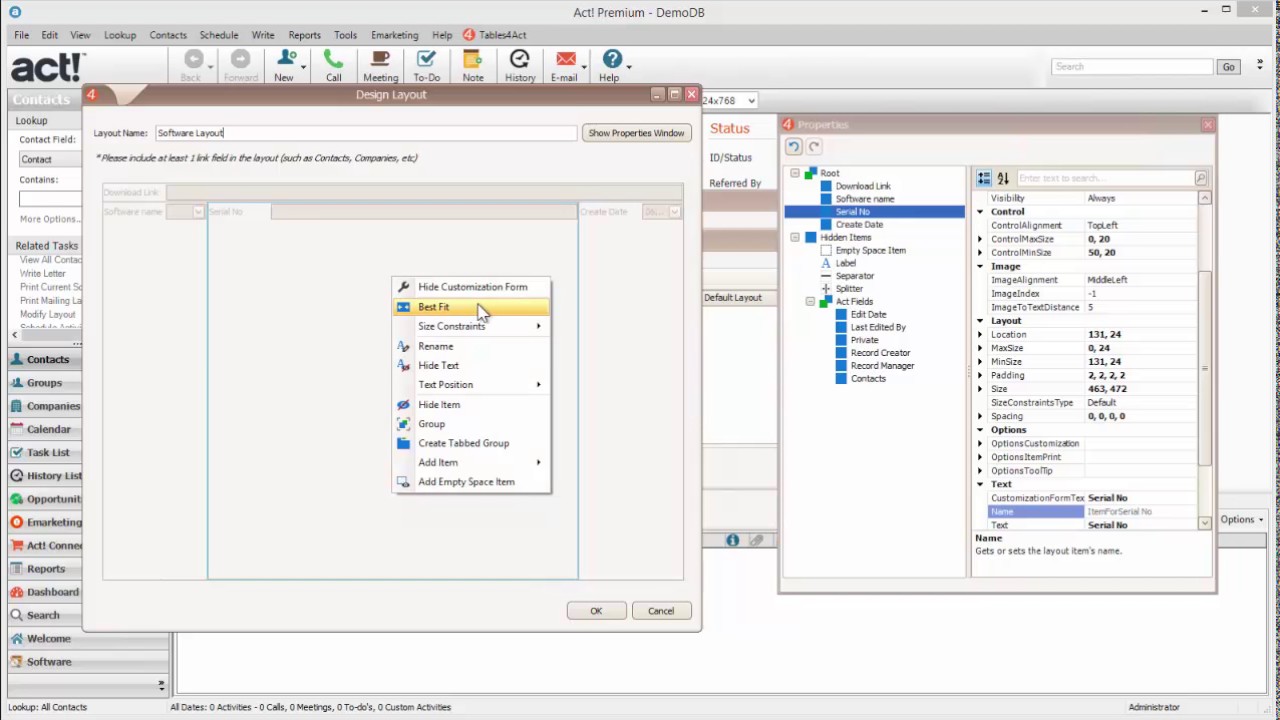
Task: Click Undo in the Properties window
Action: point(793,147)
